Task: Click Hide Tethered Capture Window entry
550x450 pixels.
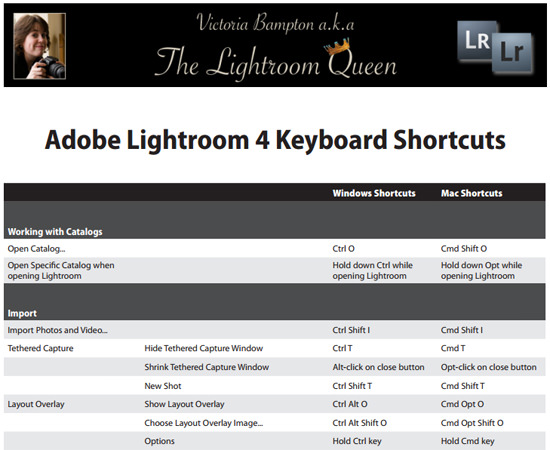Action: (x=204, y=348)
